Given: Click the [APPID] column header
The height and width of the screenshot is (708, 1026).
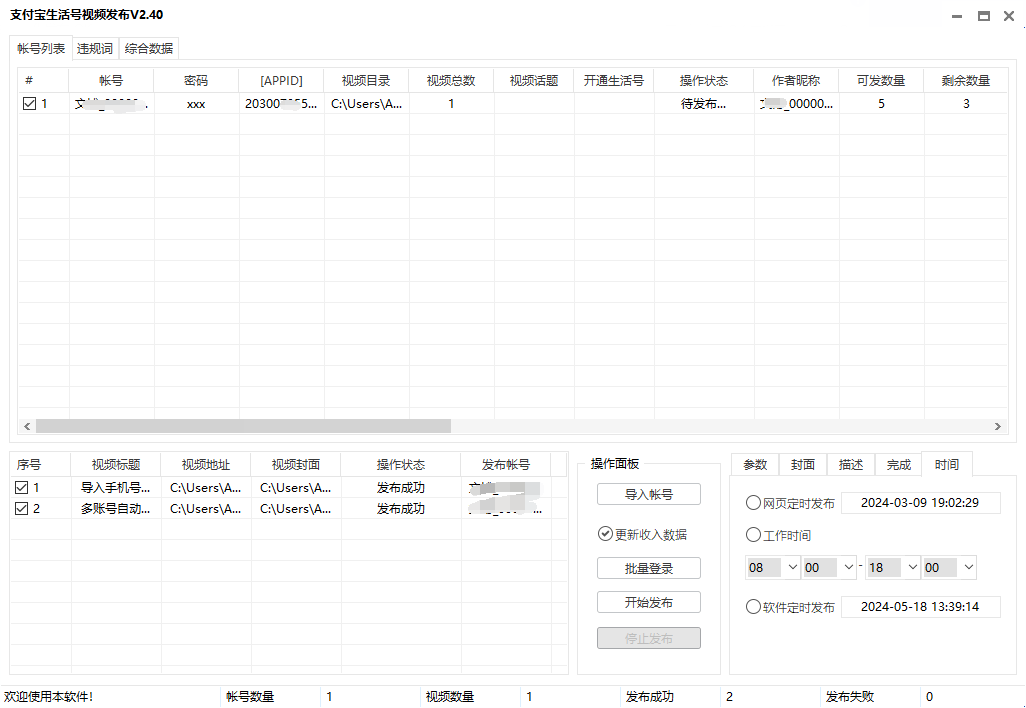Looking at the screenshot, I should [x=281, y=80].
